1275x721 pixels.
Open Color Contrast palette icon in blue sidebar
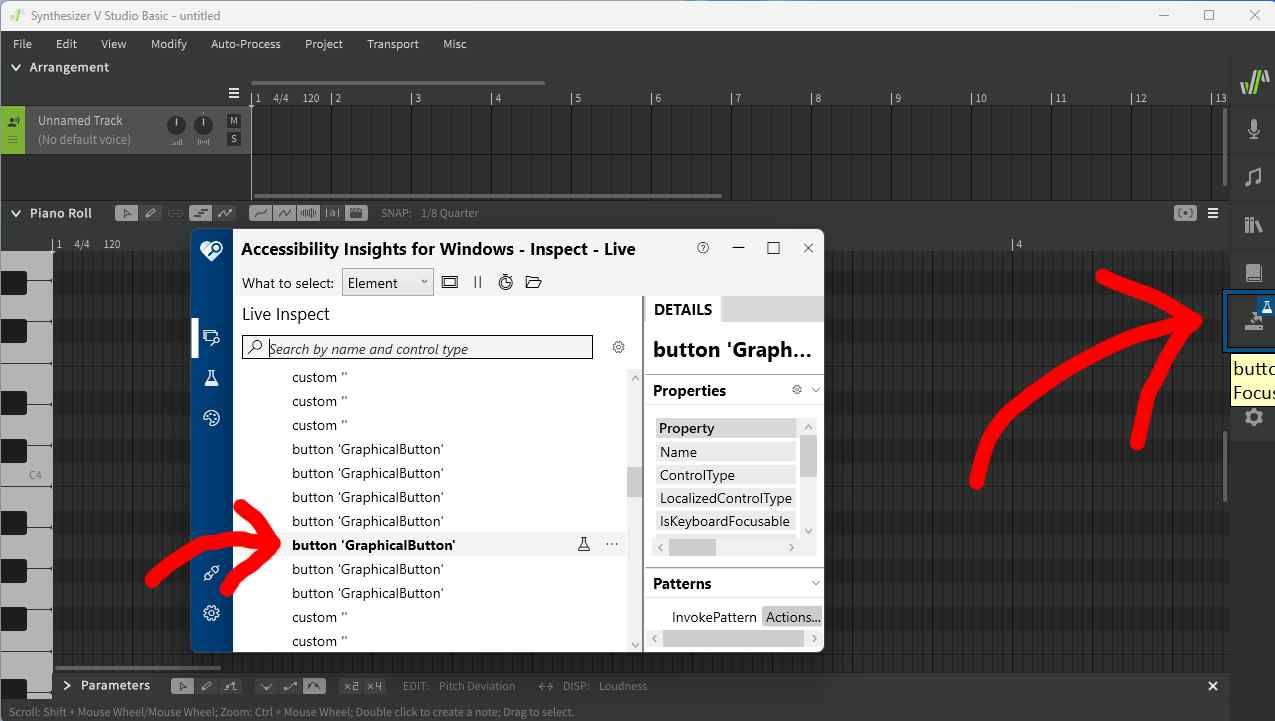click(211, 418)
